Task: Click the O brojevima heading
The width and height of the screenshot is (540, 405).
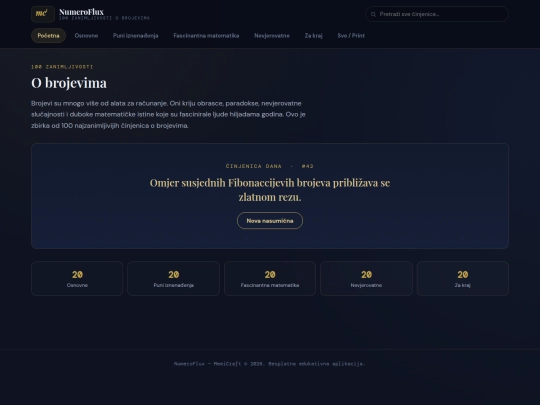Action: (69, 83)
